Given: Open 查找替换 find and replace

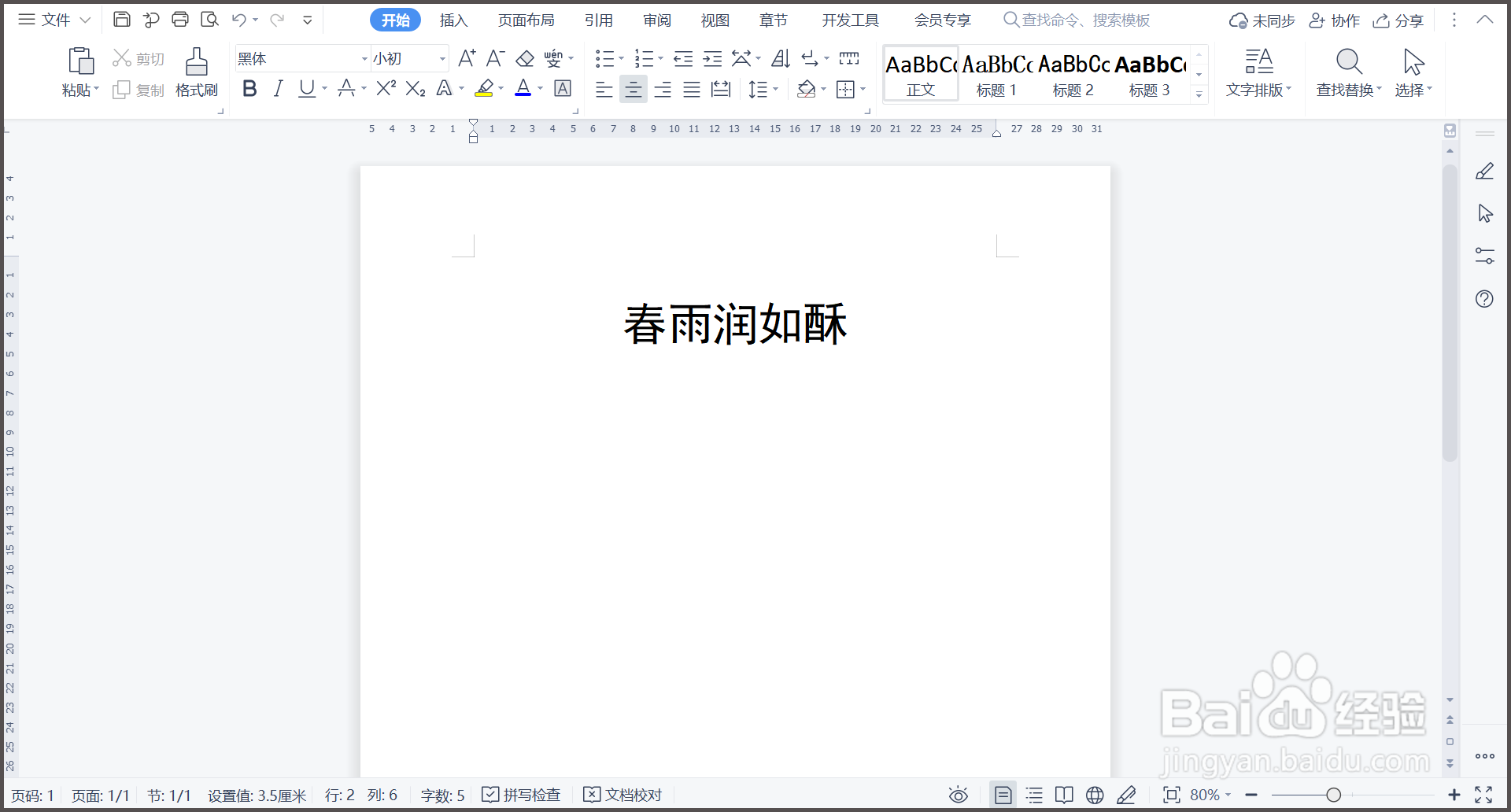Looking at the screenshot, I should pyautogui.click(x=1348, y=73).
